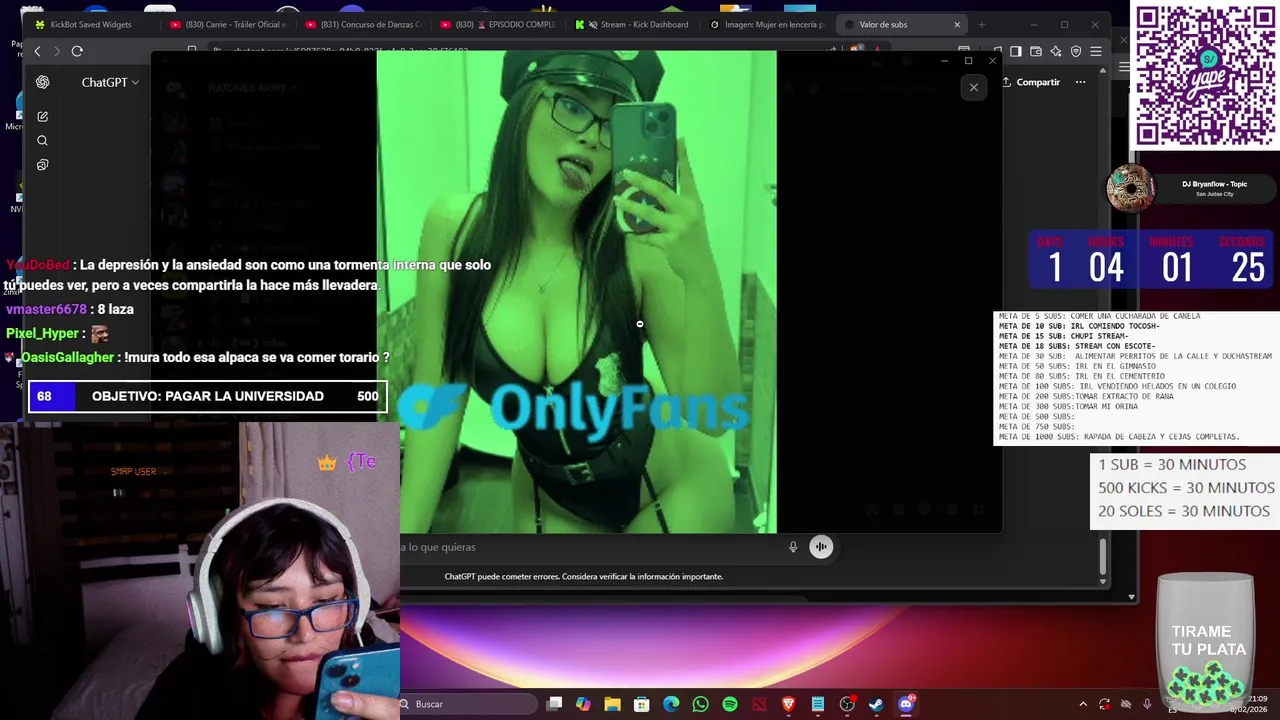This screenshot has height=720, width=1280.
Task: Open Spotify from the taskbar
Action: pos(730,704)
